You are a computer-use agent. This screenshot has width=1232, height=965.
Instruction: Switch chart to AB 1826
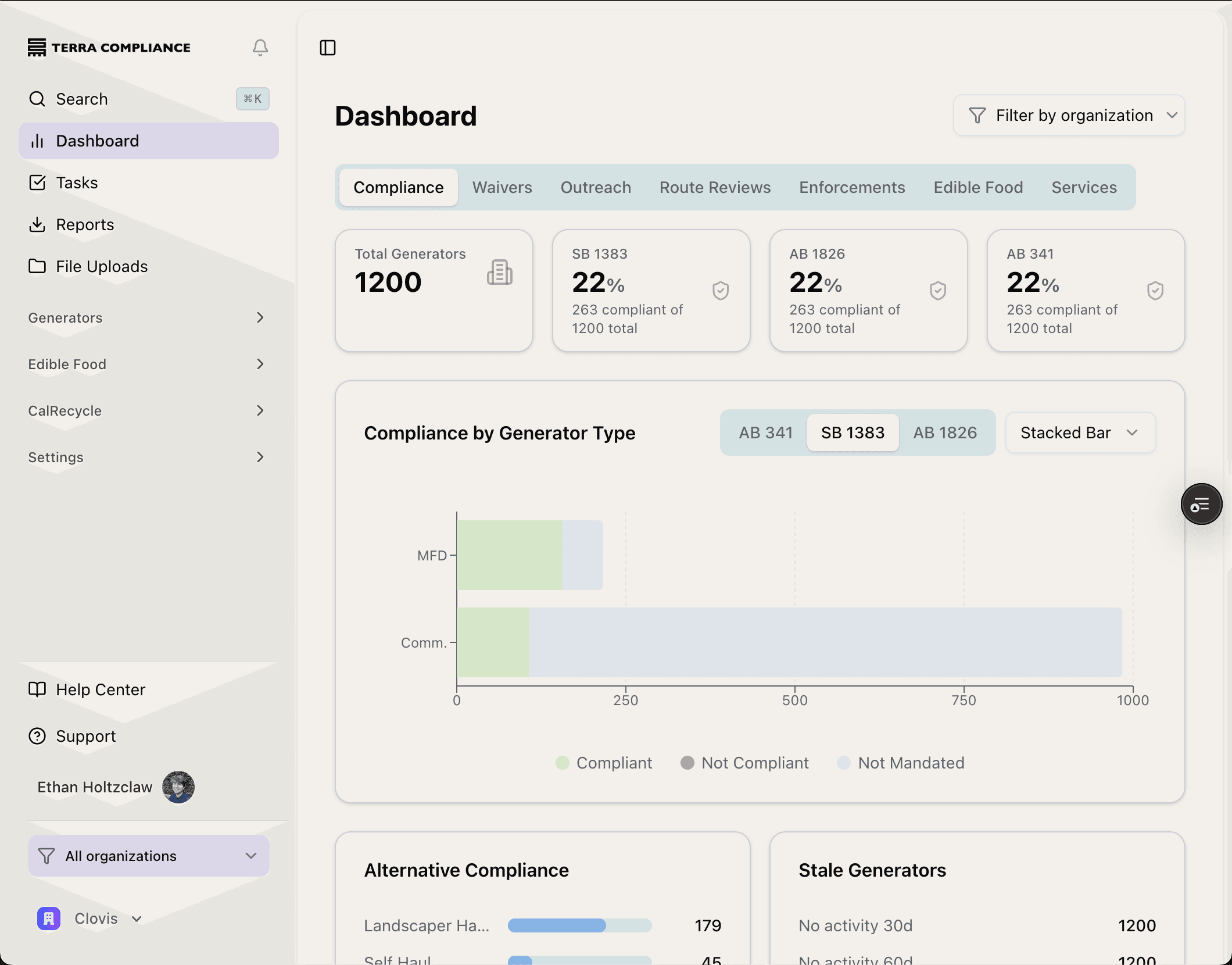click(x=944, y=433)
